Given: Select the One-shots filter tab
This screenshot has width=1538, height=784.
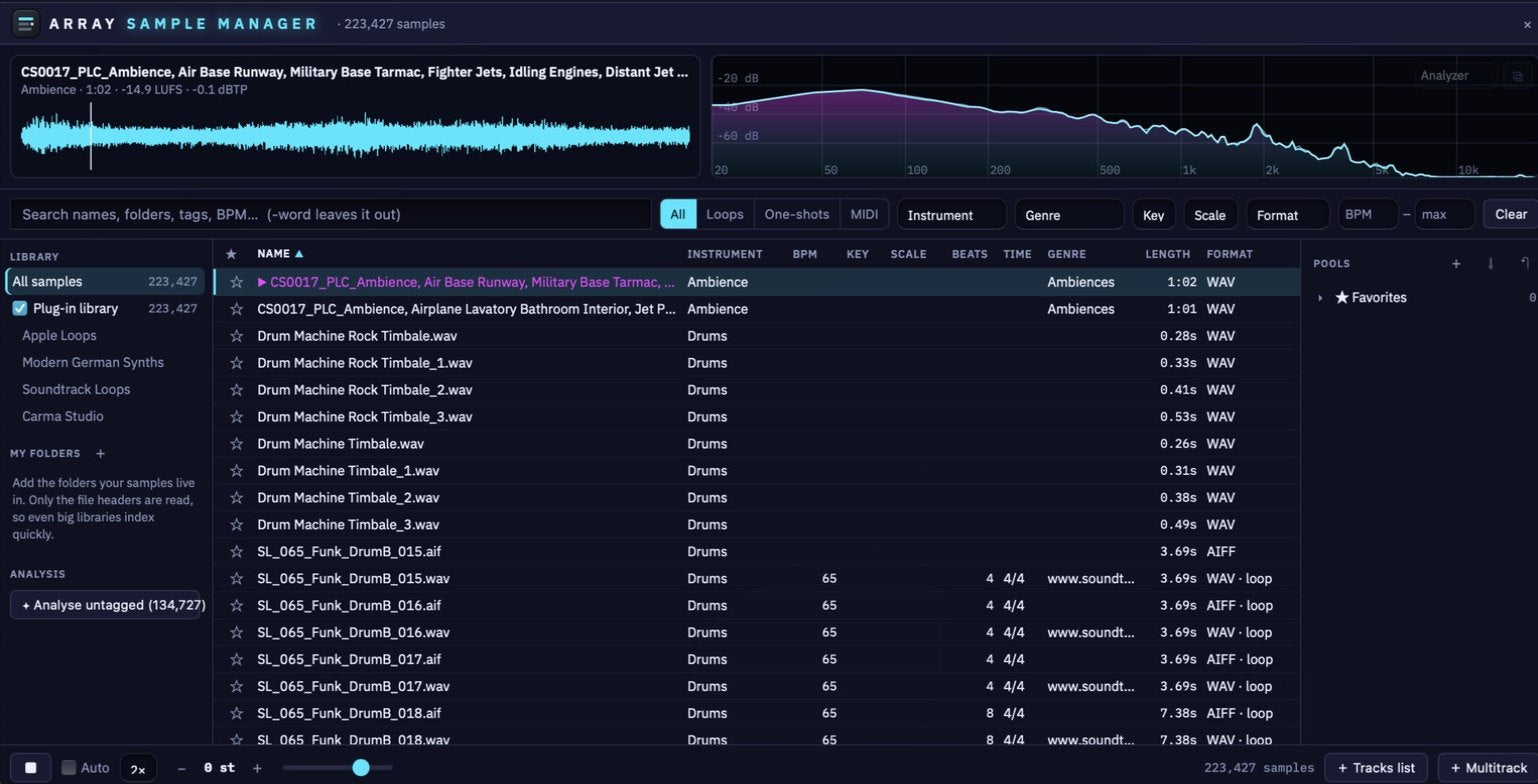Looking at the screenshot, I should tap(797, 214).
